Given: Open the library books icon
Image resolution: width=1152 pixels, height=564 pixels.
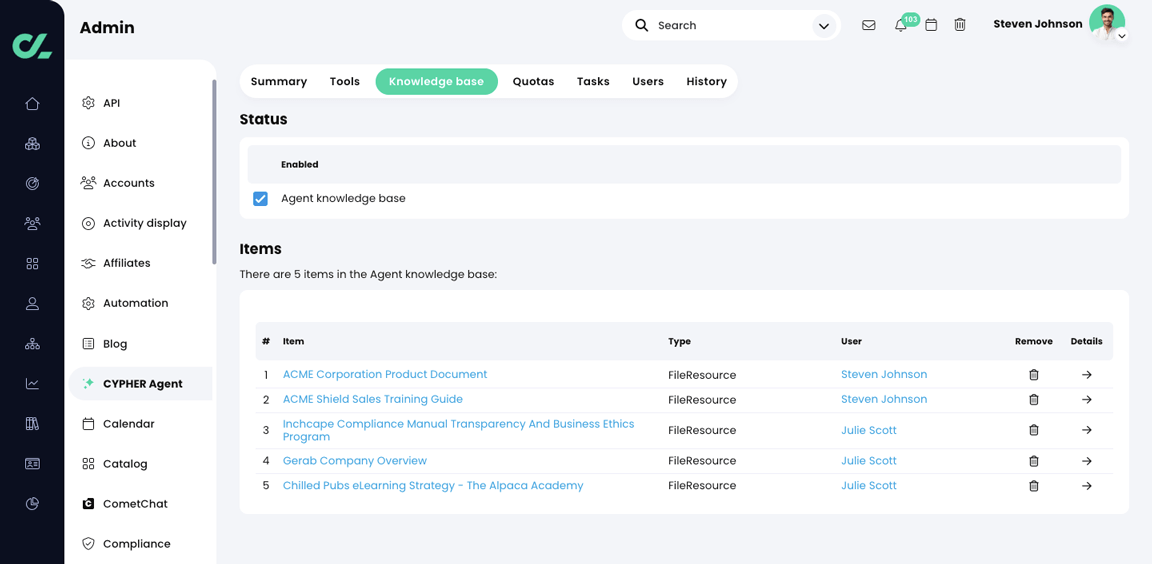Looking at the screenshot, I should (x=32, y=424).
